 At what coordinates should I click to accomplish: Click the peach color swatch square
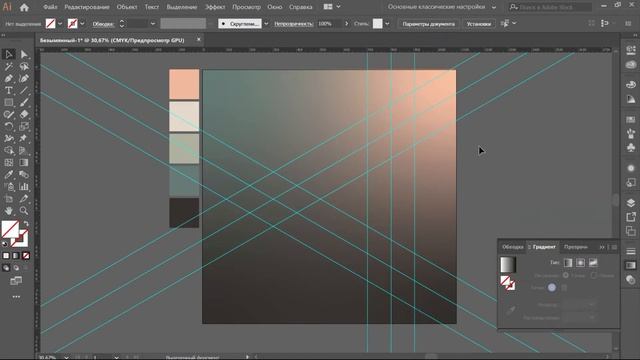click(x=184, y=84)
